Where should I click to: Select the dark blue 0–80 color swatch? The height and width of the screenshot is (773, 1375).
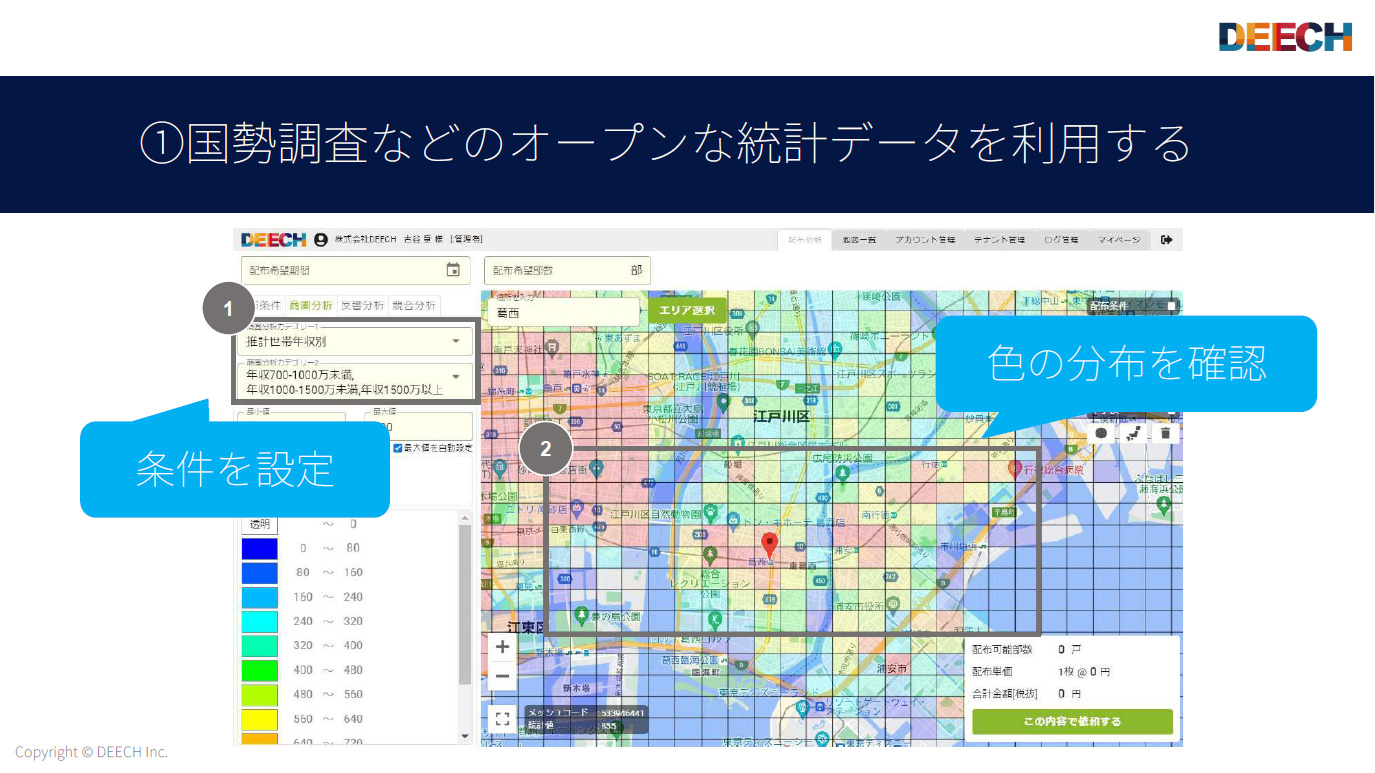pyautogui.click(x=259, y=548)
